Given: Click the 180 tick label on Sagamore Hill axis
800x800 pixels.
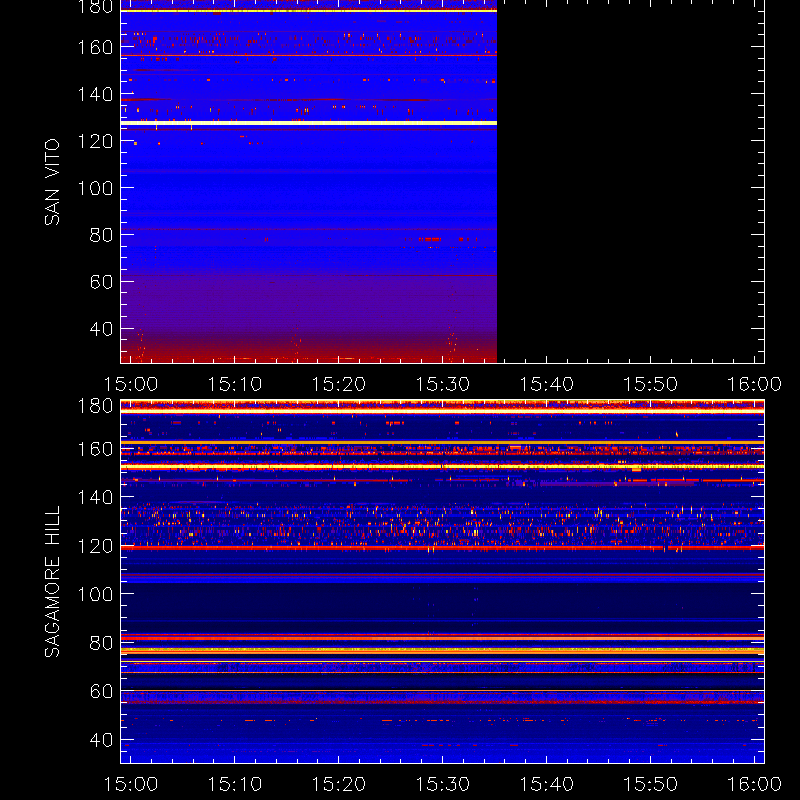Looking at the screenshot, I should [x=95, y=406].
